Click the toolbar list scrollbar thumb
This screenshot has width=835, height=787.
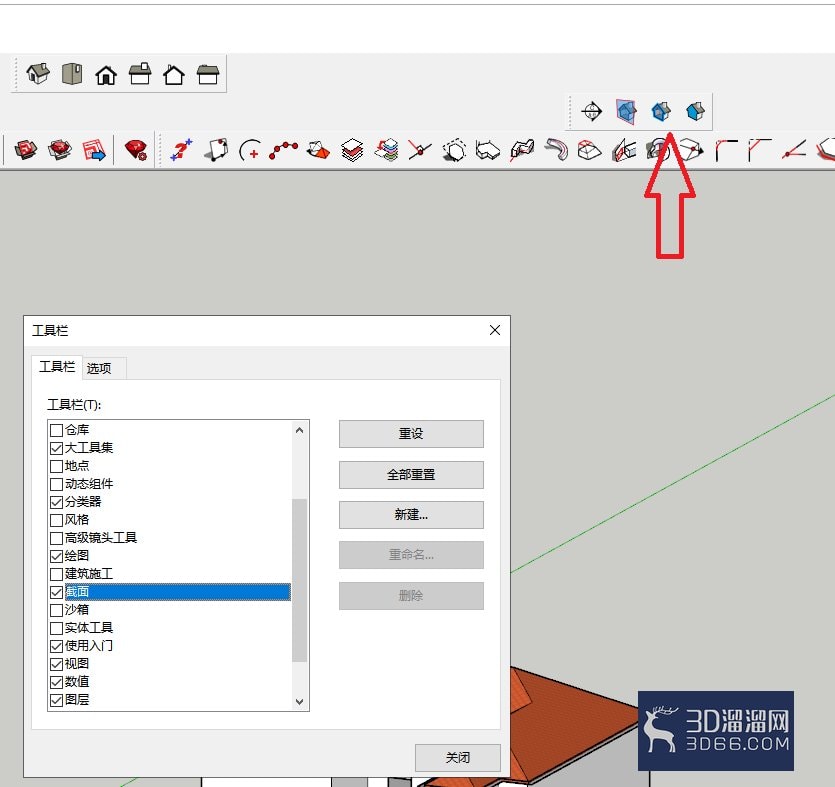300,580
